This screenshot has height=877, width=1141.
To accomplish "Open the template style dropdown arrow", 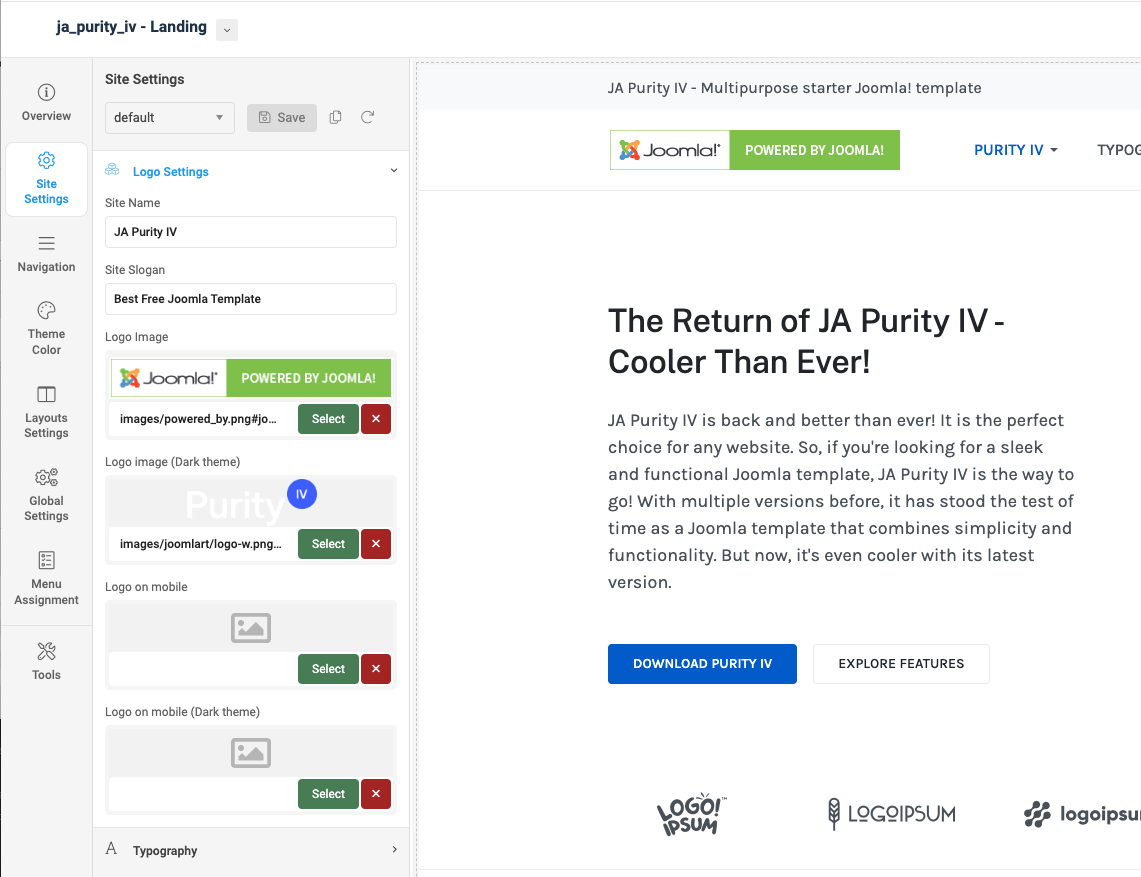I will coord(227,30).
